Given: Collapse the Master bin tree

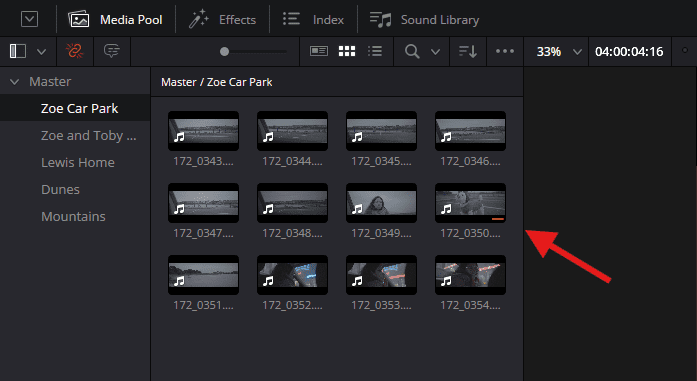Looking at the screenshot, I should coord(15,82).
